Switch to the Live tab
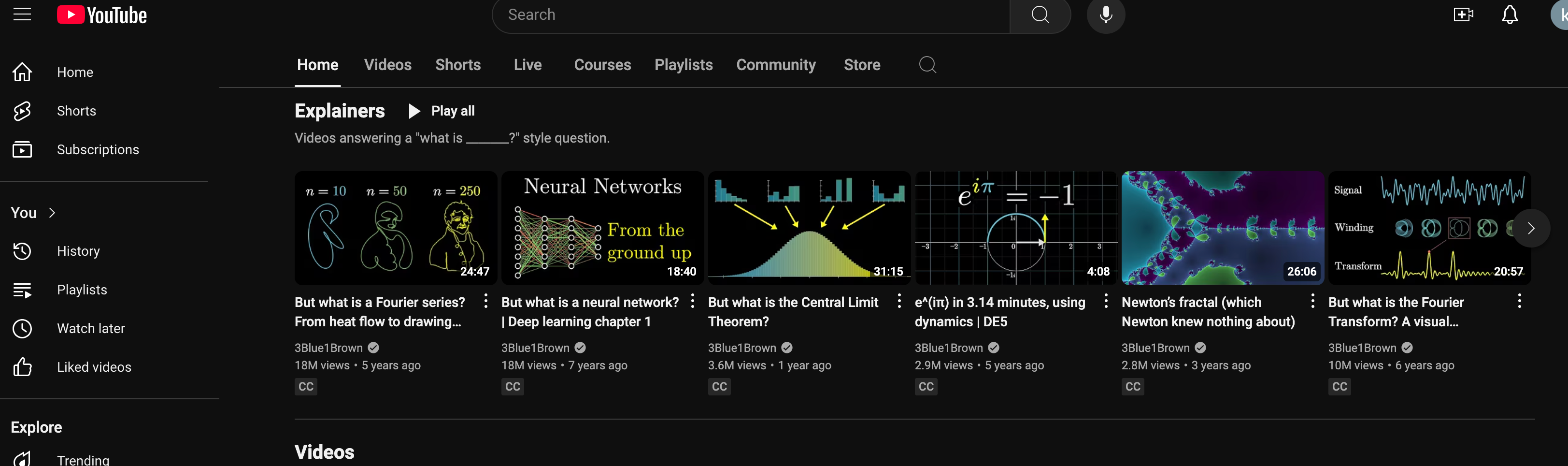The image size is (1568, 466). click(x=527, y=65)
